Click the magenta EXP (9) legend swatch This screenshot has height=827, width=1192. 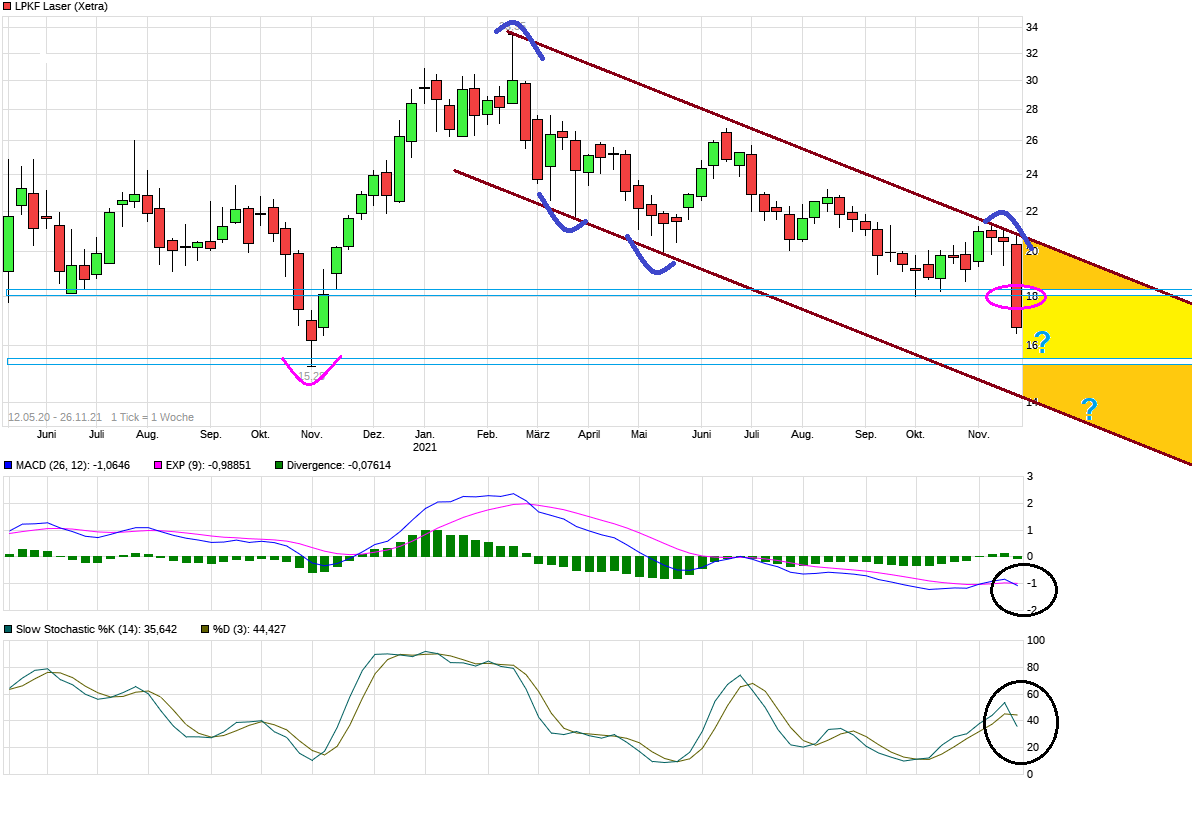coord(157,466)
